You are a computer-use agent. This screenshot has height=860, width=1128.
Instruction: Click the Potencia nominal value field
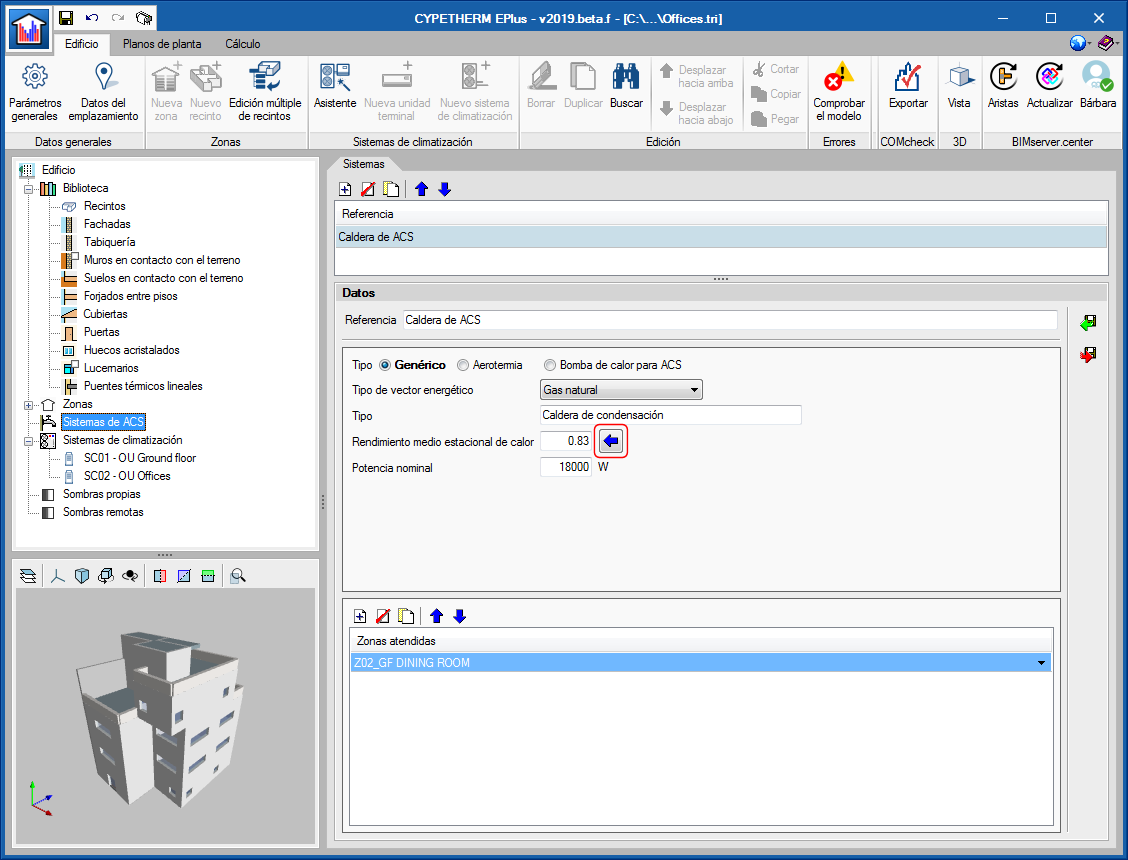[565, 467]
